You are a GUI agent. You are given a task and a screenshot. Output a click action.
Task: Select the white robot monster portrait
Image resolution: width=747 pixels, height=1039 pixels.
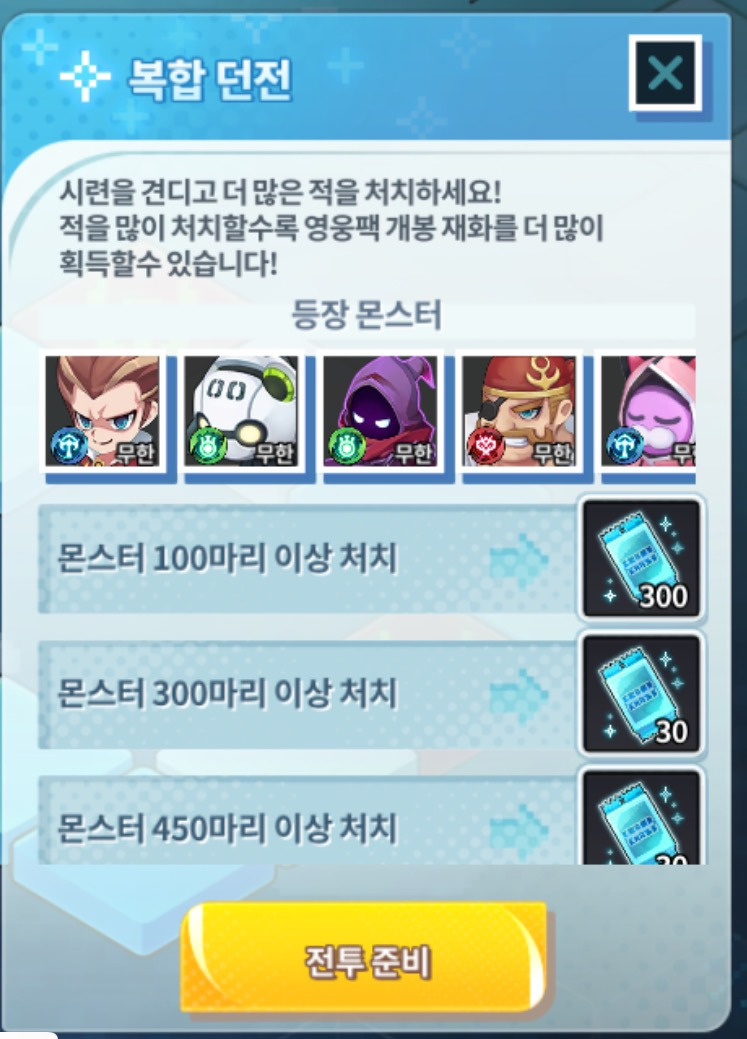[x=242, y=411]
